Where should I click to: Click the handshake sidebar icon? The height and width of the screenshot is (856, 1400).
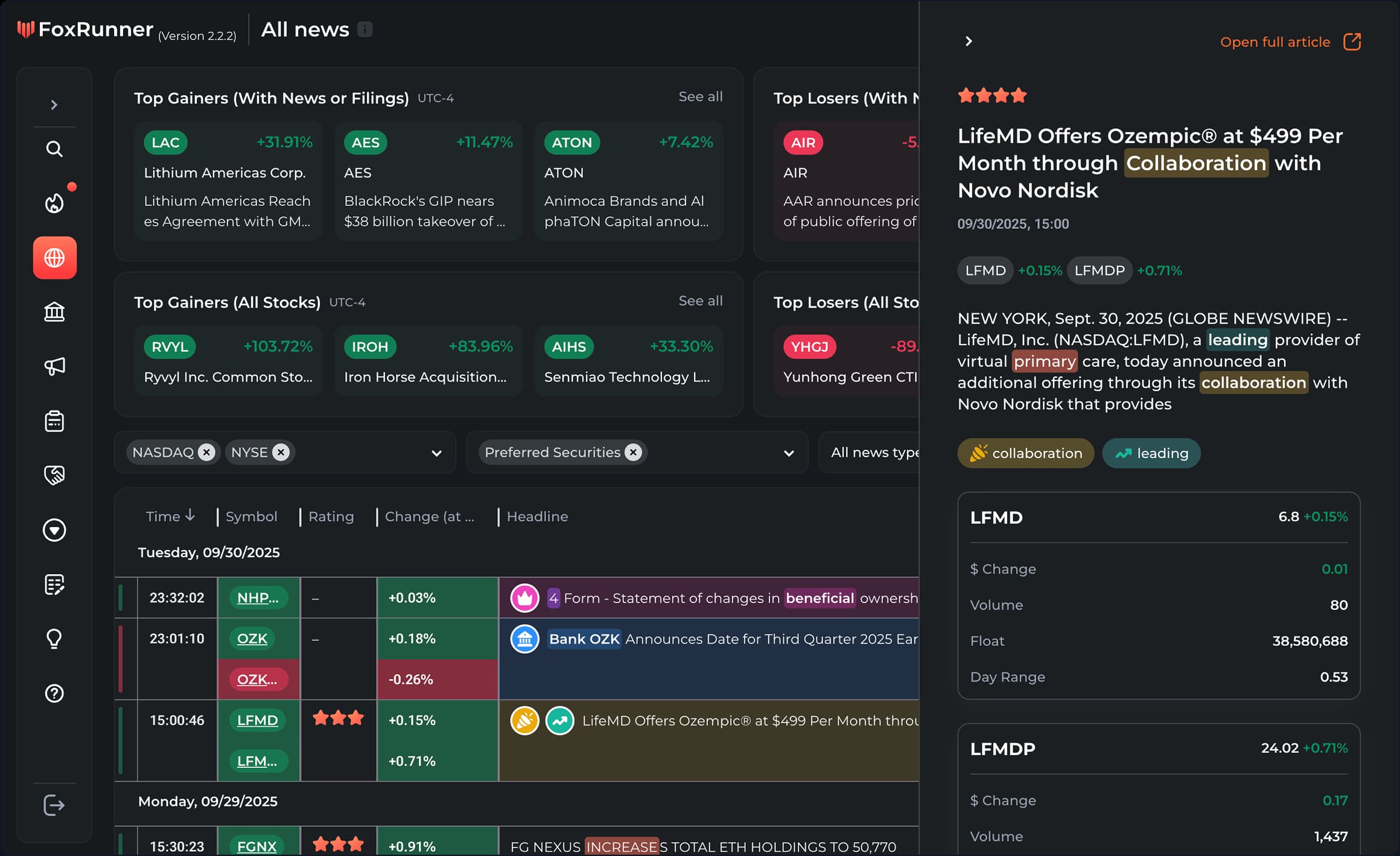pos(54,475)
